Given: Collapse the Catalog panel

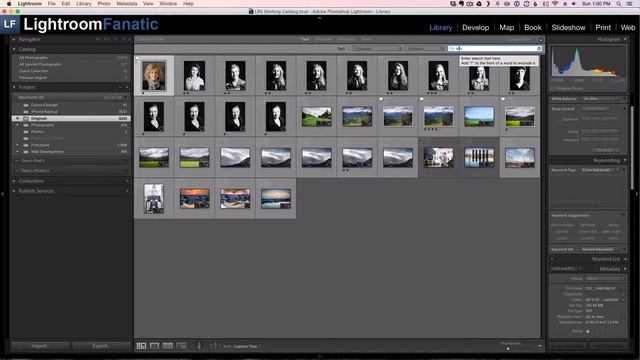Looking at the screenshot, I should (x=14, y=49).
